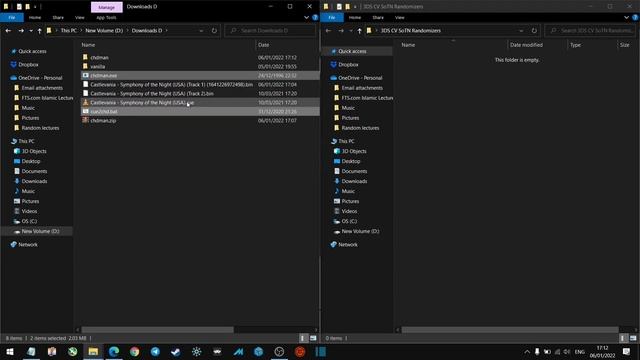The image size is (640, 360).
Task: Click the search box in Downloads D window
Action: click(271, 31)
